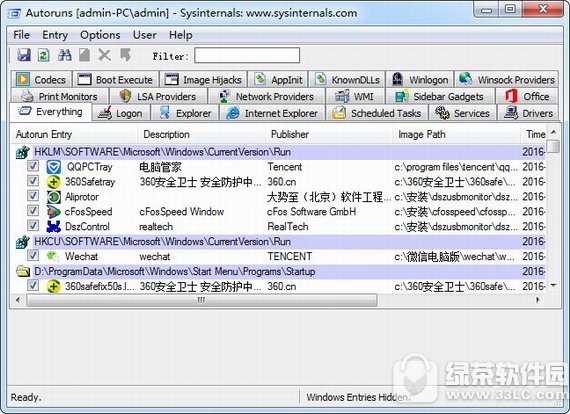Viewport: 570px width, 414px height.
Task: Switch to the Codecs tab
Action: pos(41,79)
